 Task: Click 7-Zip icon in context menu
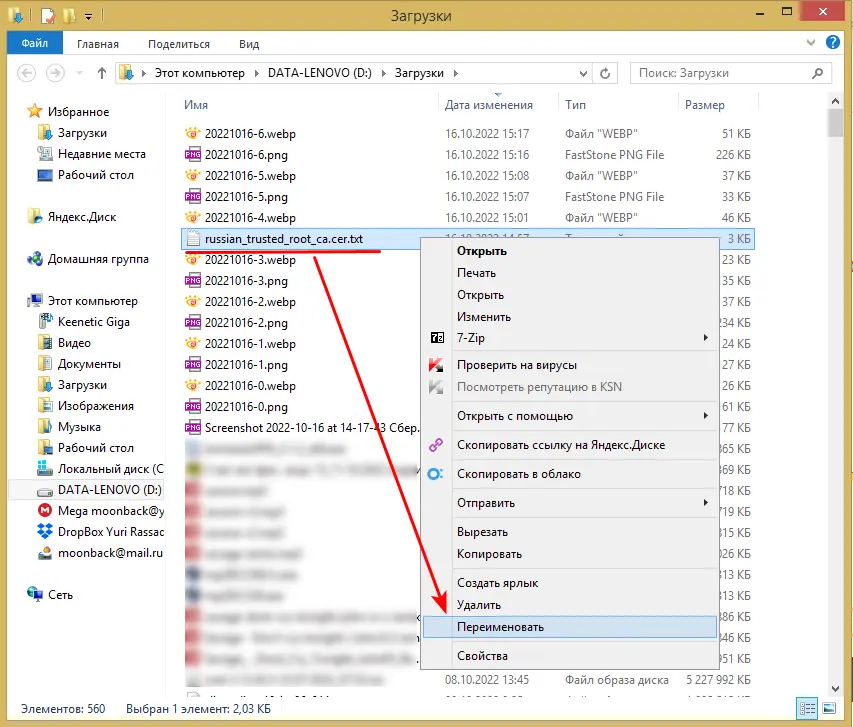437,338
